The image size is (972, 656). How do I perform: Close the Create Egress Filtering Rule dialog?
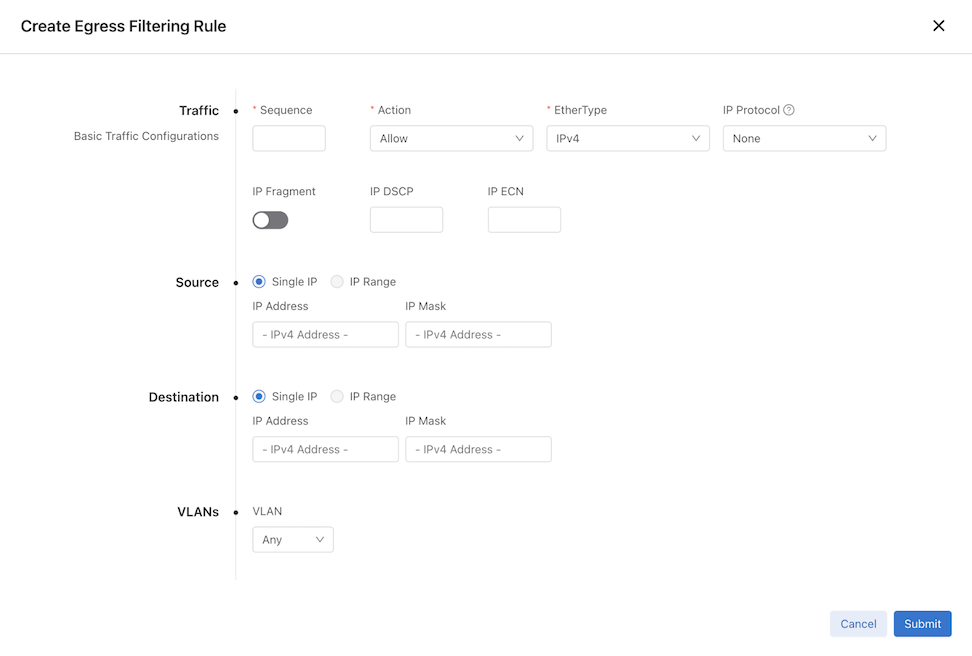(938, 26)
